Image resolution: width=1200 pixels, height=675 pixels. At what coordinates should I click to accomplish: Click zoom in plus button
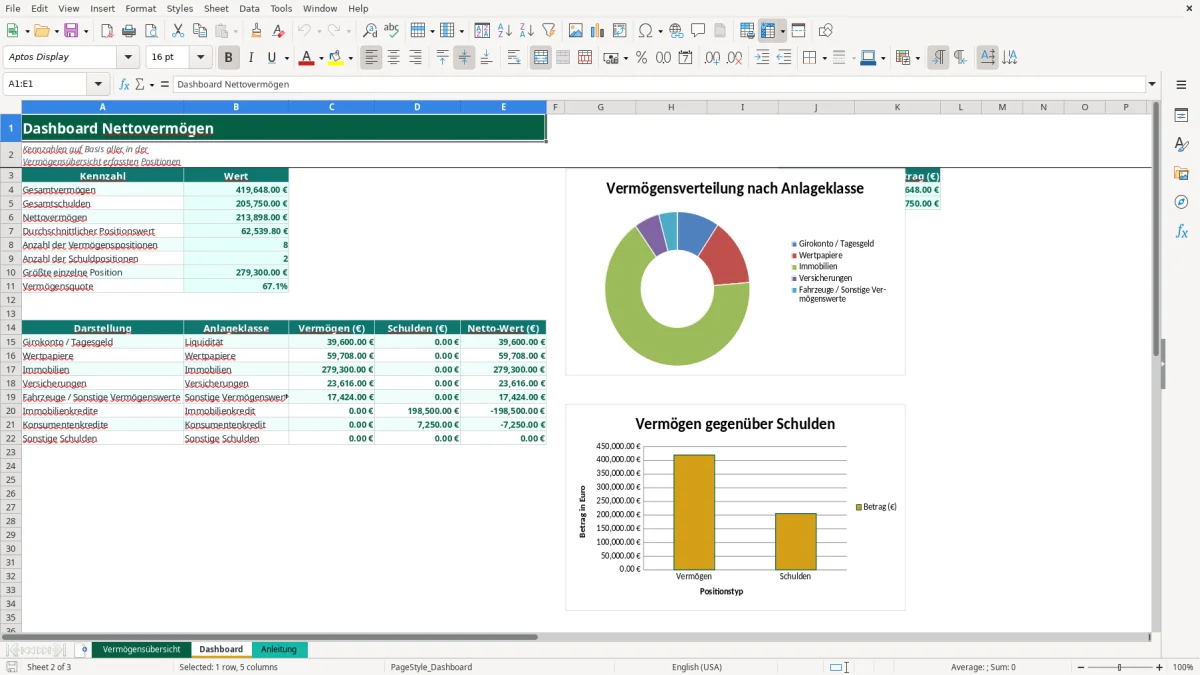[x=1160, y=667]
